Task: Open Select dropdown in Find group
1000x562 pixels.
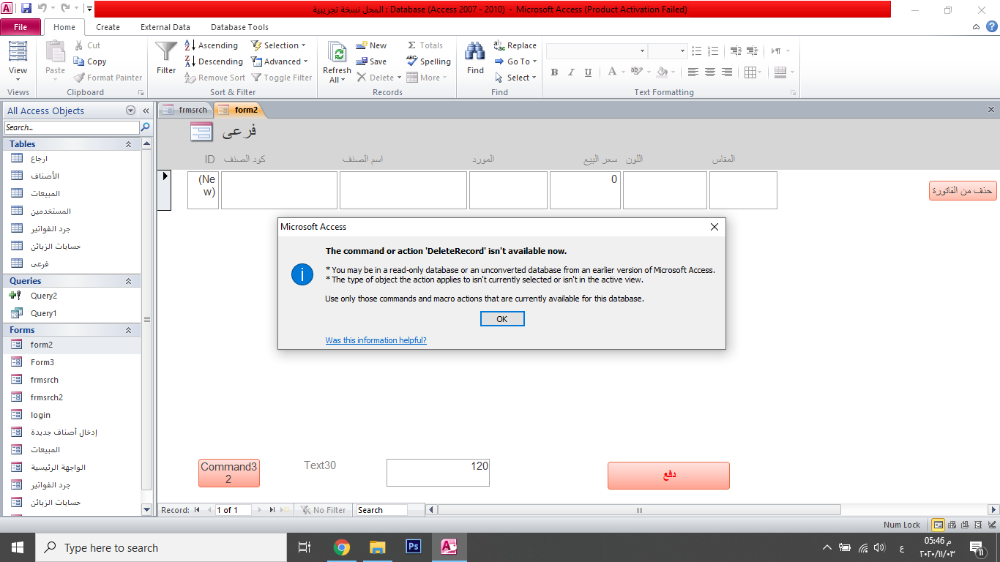Action: click(515, 78)
